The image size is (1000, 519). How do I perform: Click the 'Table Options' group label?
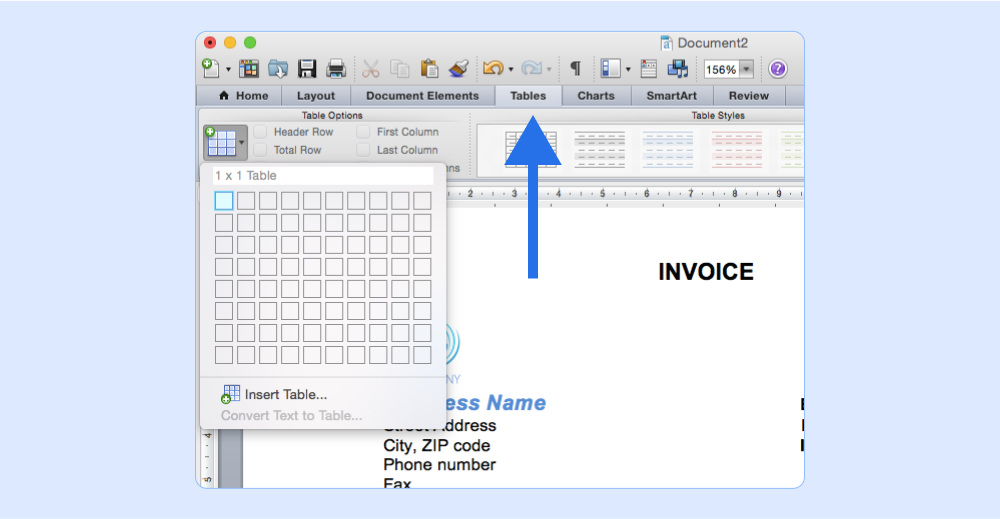point(332,115)
